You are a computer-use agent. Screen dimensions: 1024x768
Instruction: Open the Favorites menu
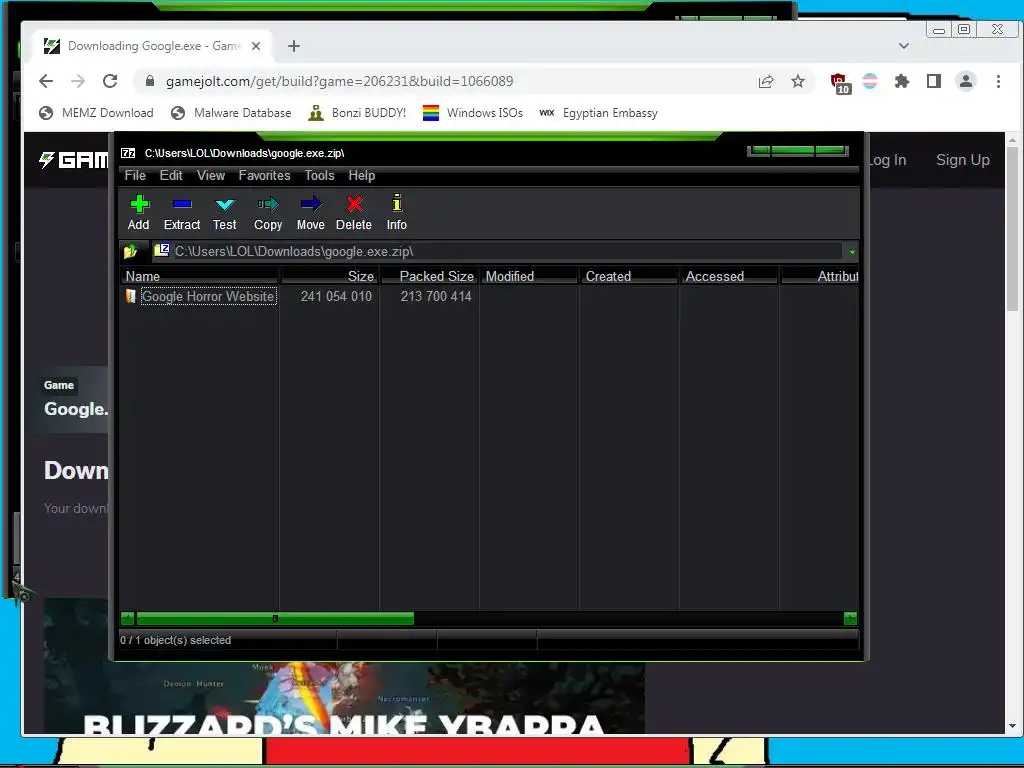tap(264, 175)
